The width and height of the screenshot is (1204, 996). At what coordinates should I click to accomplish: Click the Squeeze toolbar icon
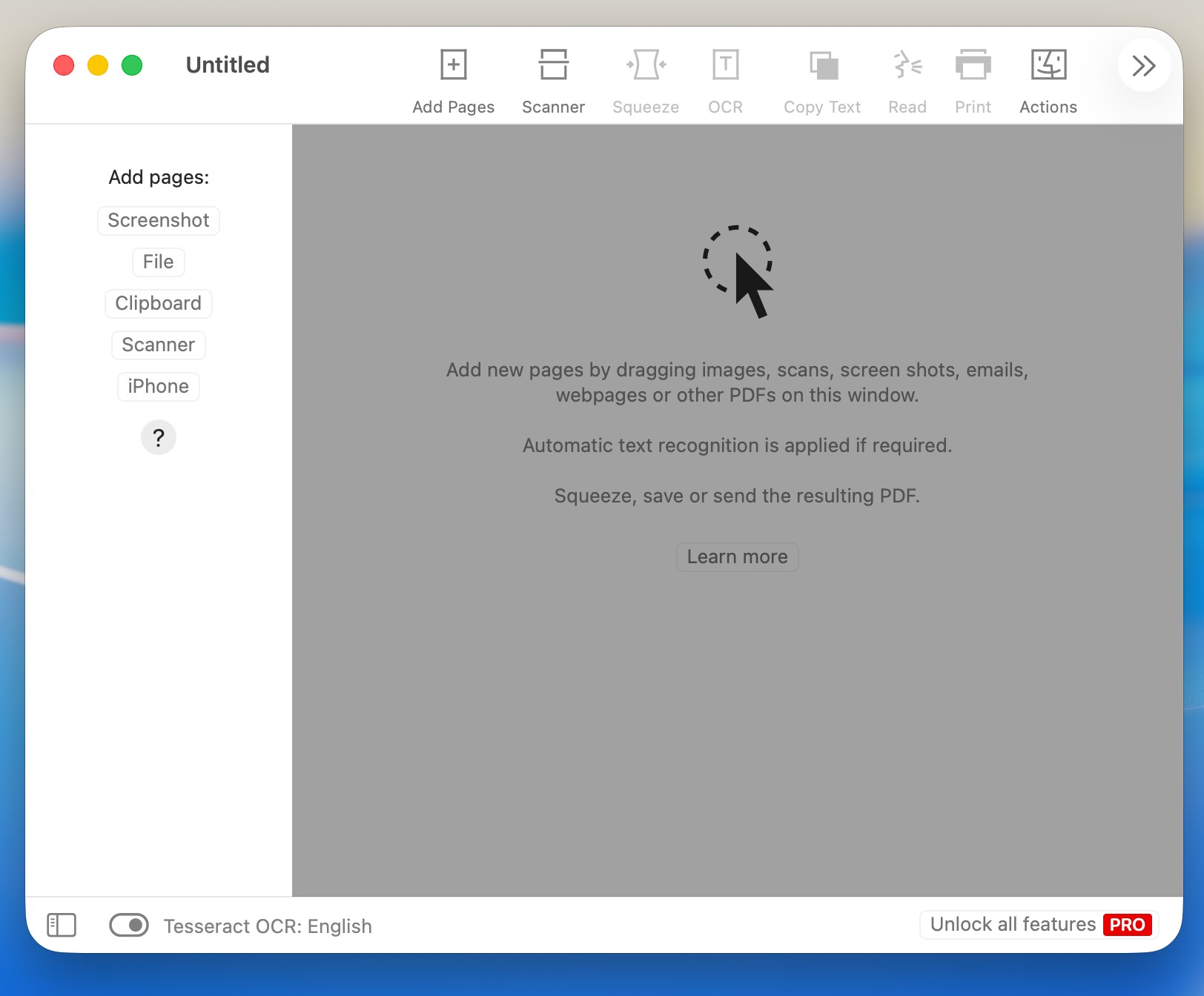coord(645,65)
